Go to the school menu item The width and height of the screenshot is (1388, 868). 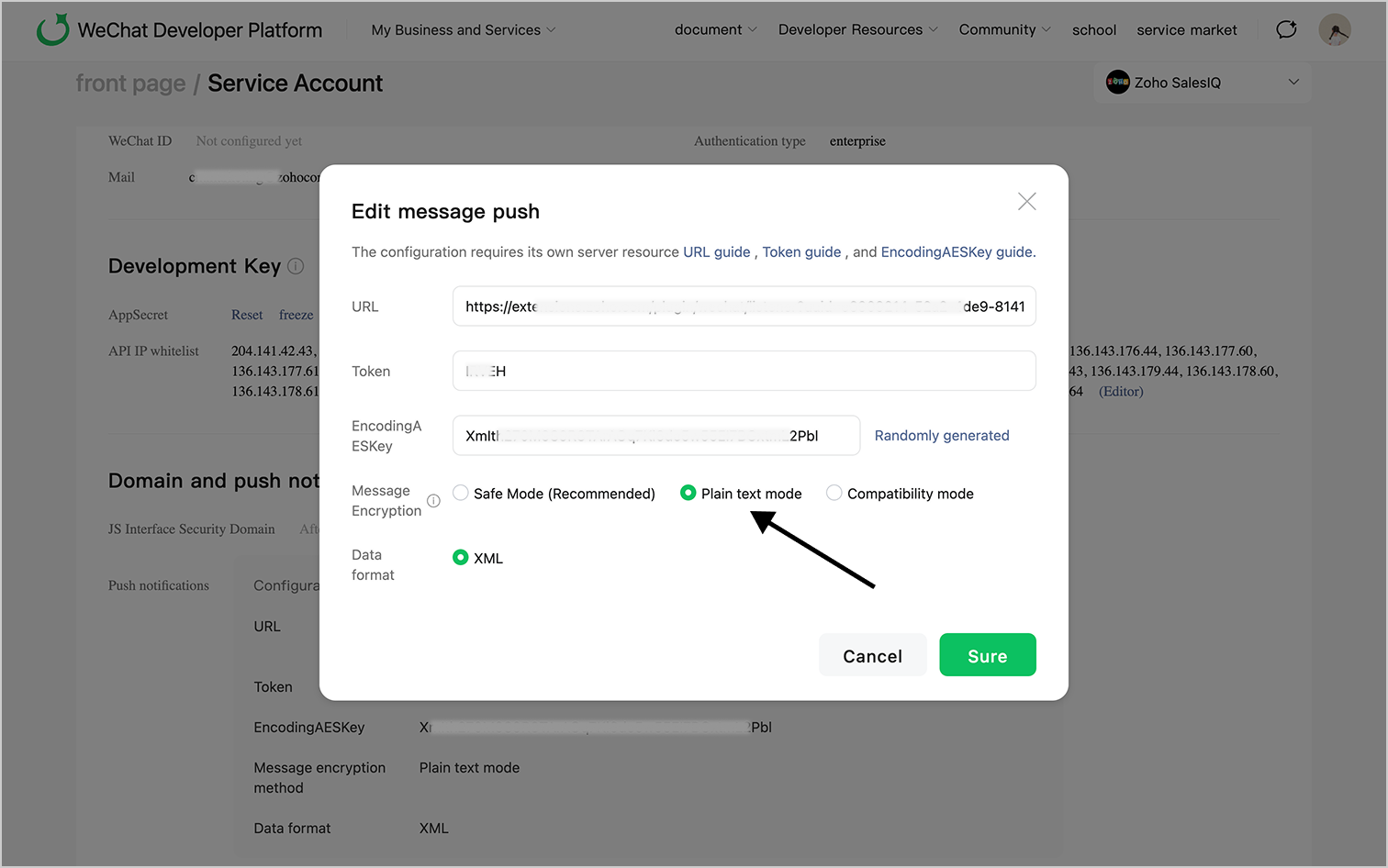[x=1093, y=30]
